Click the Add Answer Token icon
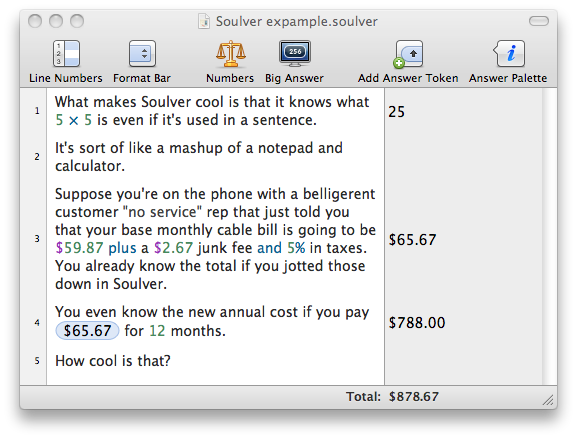The image size is (577, 439). [408, 54]
